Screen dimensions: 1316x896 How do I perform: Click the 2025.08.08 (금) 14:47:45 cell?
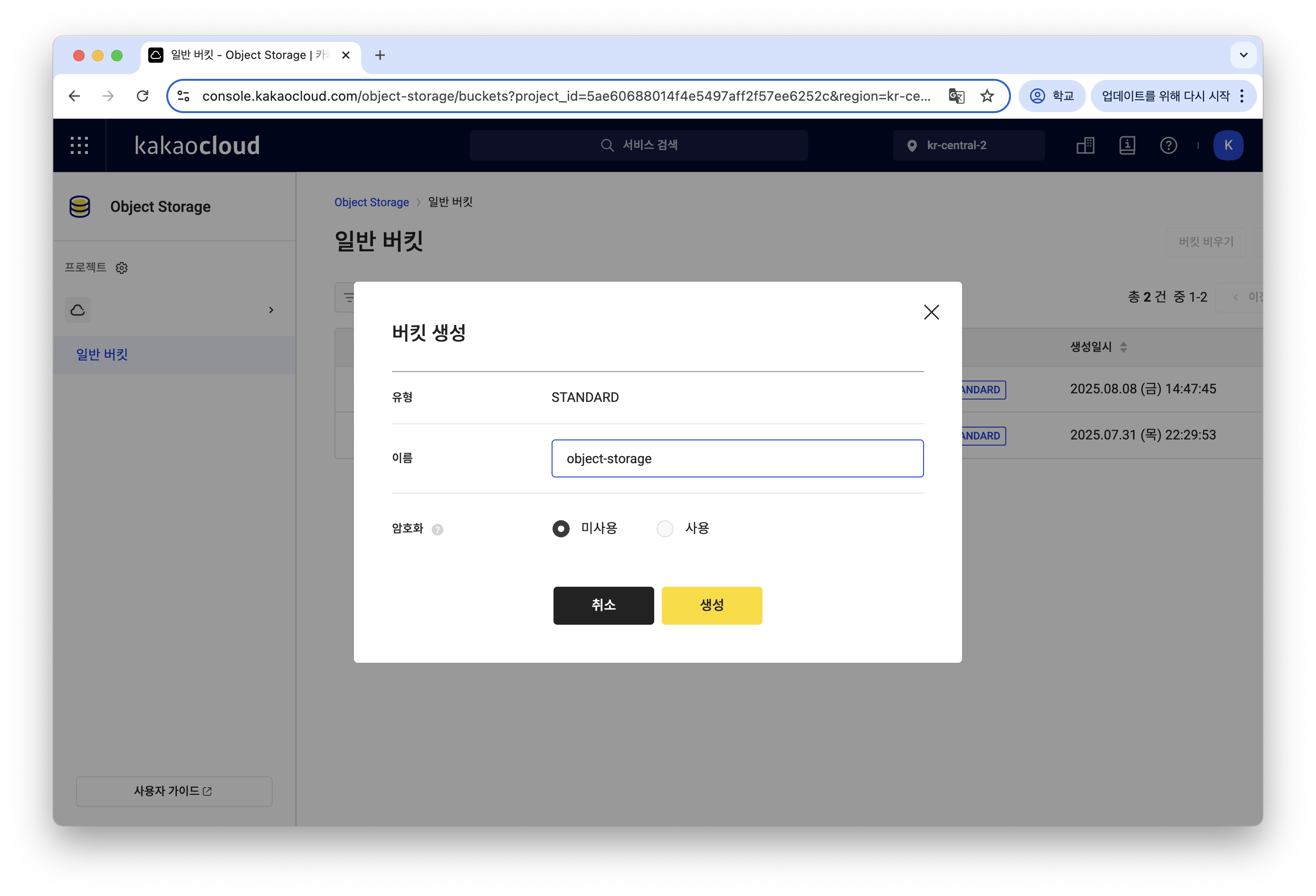pyautogui.click(x=1143, y=389)
